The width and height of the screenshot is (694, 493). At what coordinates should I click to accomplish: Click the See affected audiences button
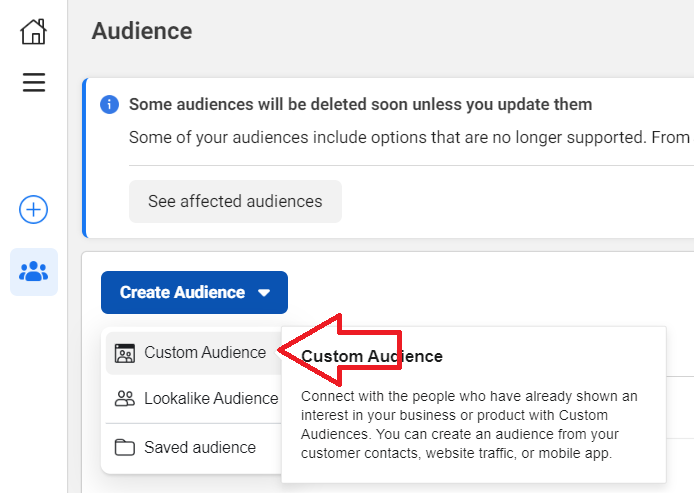click(x=235, y=201)
